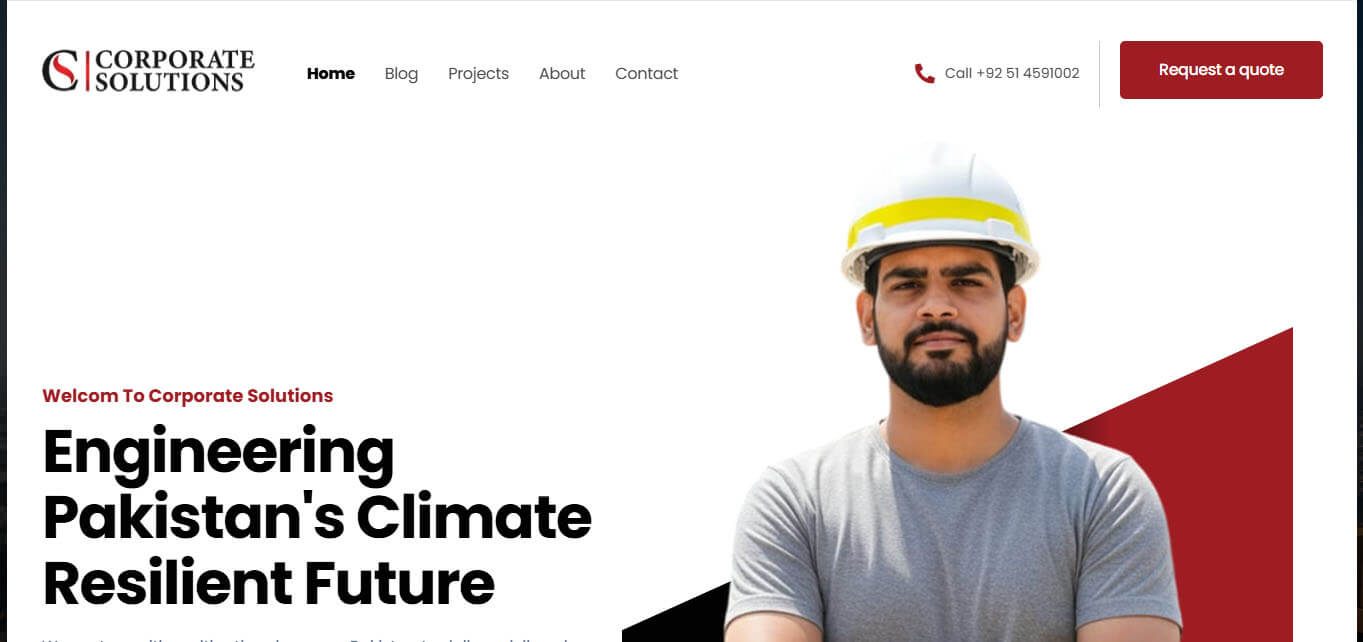1363x642 pixels.
Task: Click the Request a quote button
Action: tap(1221, 70)
